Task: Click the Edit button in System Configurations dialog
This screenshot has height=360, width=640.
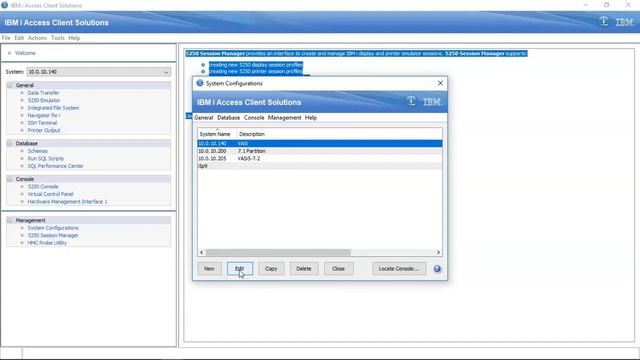Action: click(x=240, y=269)
